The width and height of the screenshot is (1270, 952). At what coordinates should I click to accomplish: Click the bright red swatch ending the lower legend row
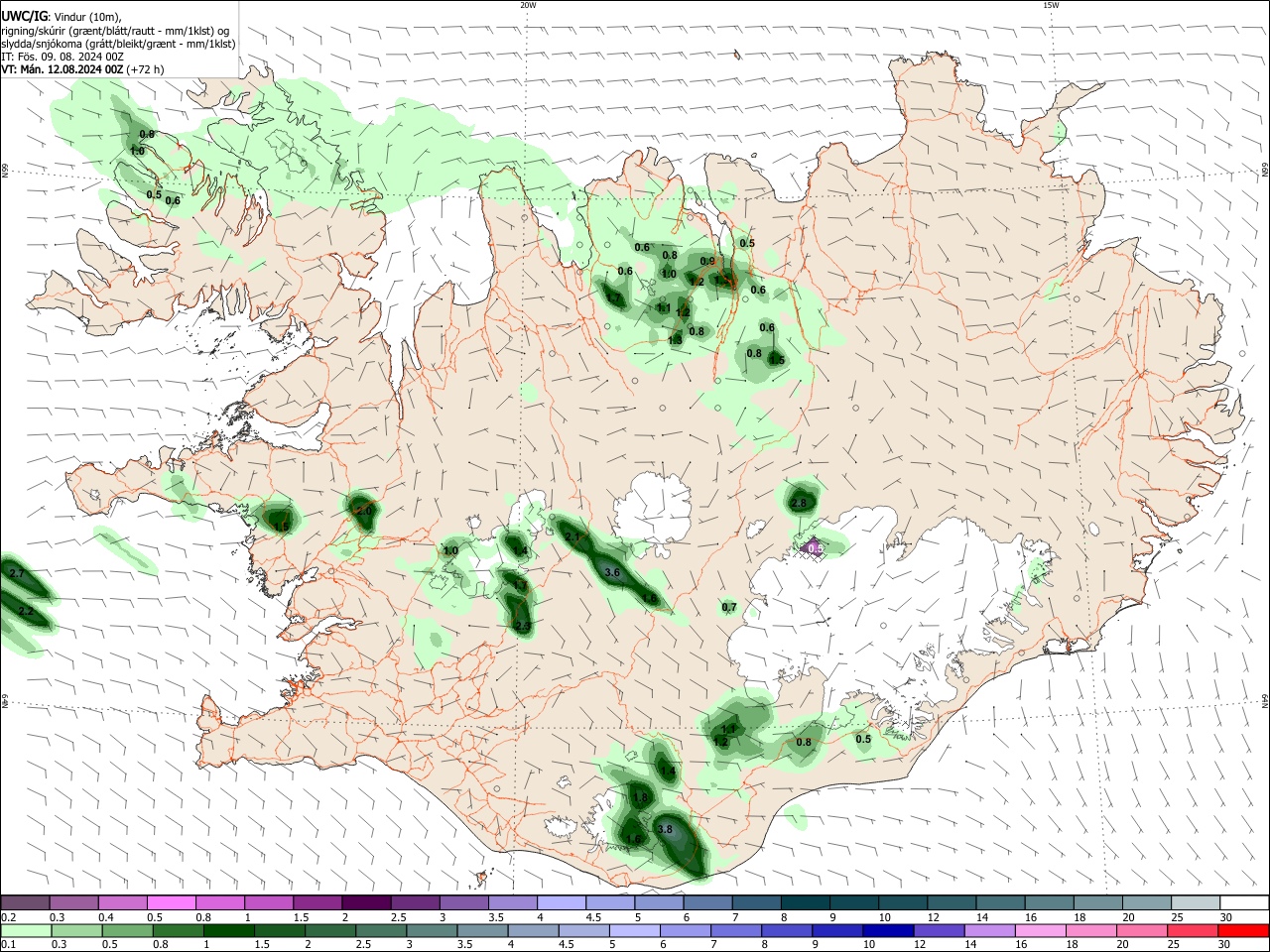[1244, 930]
